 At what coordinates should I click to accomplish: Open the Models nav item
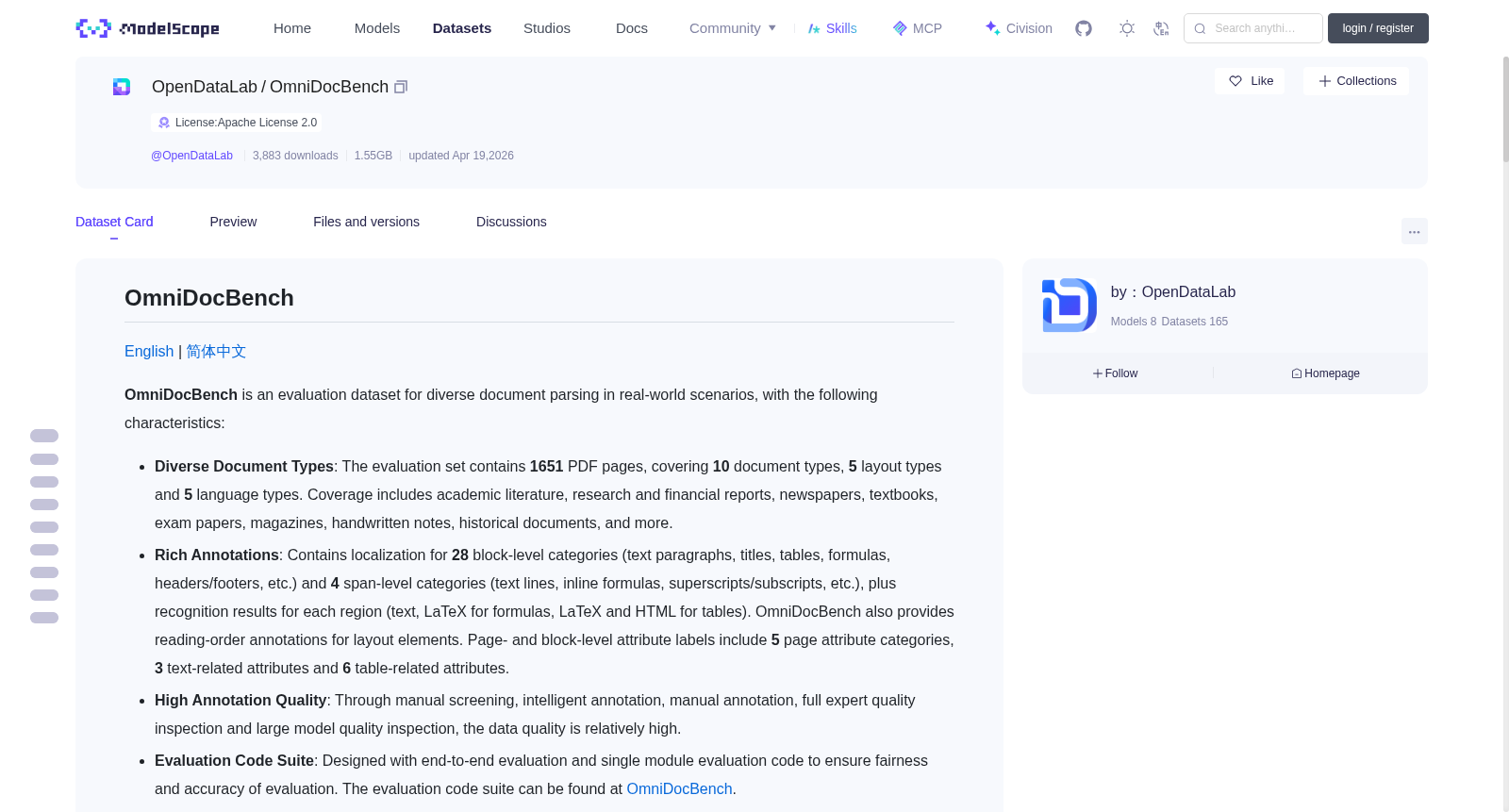[x=377, y=28]
